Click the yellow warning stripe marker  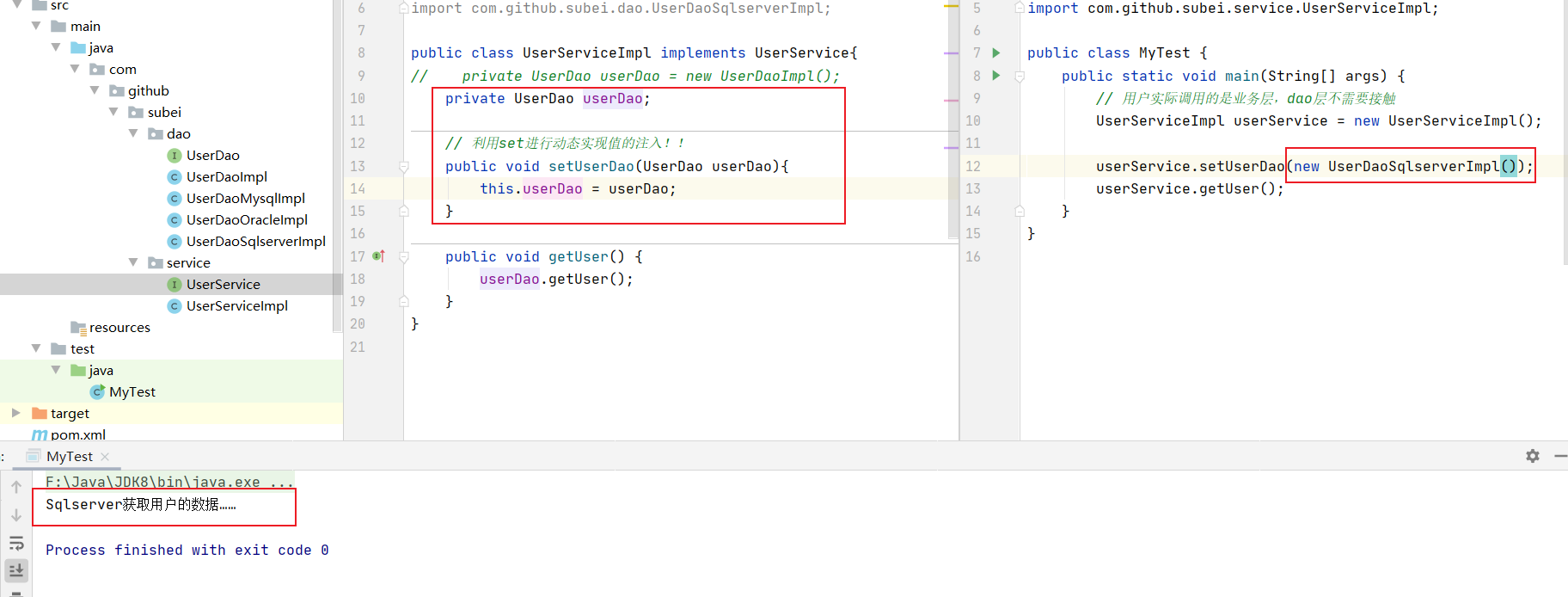pos(951,6)
